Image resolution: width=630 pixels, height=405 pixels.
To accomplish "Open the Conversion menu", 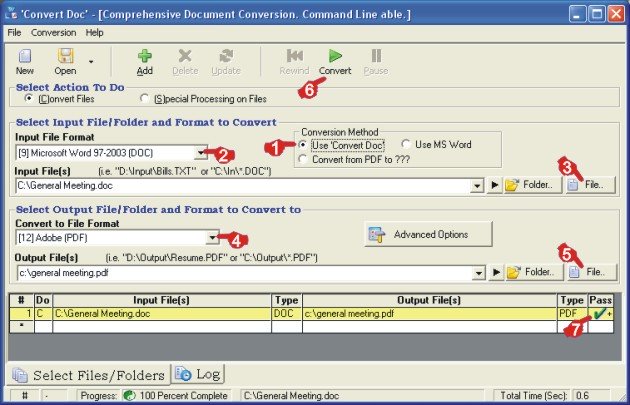I will [x=53, y=33].
